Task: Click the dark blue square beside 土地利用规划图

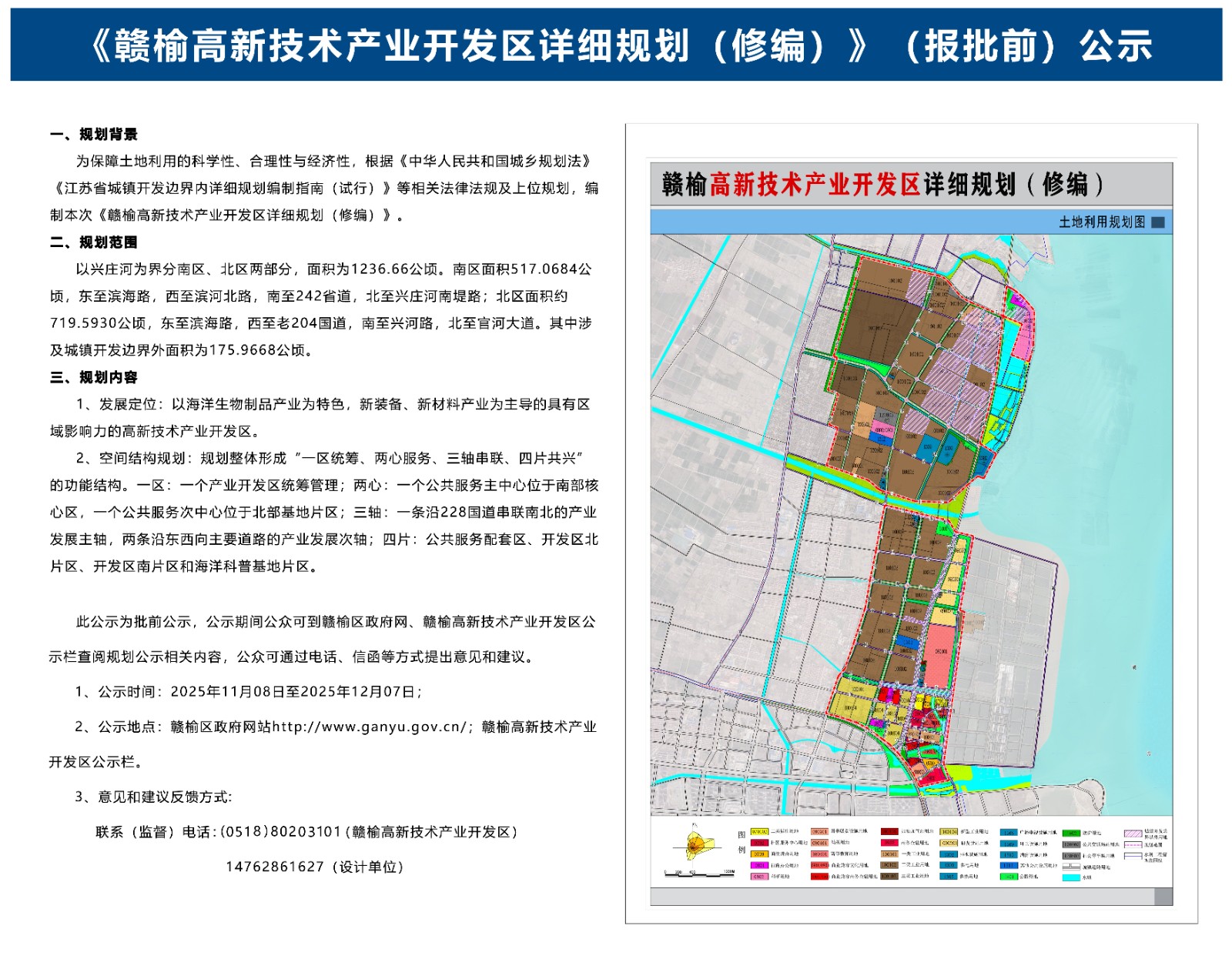Action: coord(1157,222)
